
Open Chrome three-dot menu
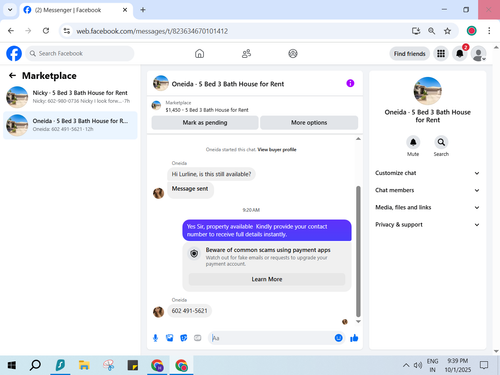coord(489,31)
